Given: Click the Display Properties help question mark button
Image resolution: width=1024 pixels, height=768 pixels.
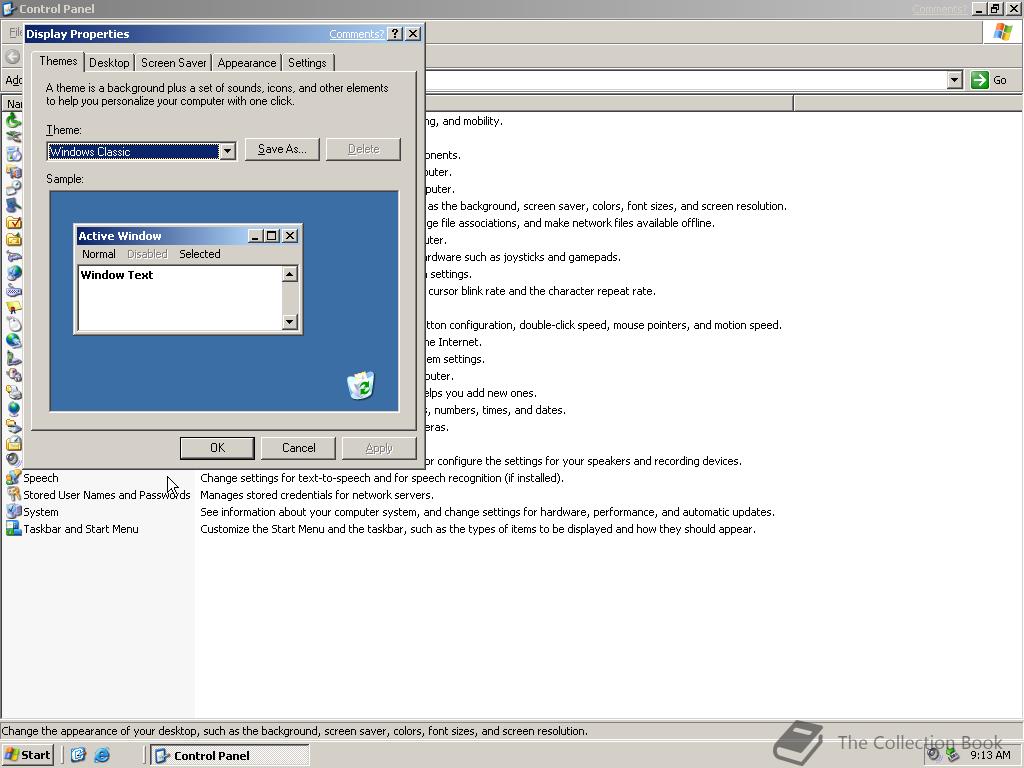Looking at the screenshot, I should coord(394,34).
